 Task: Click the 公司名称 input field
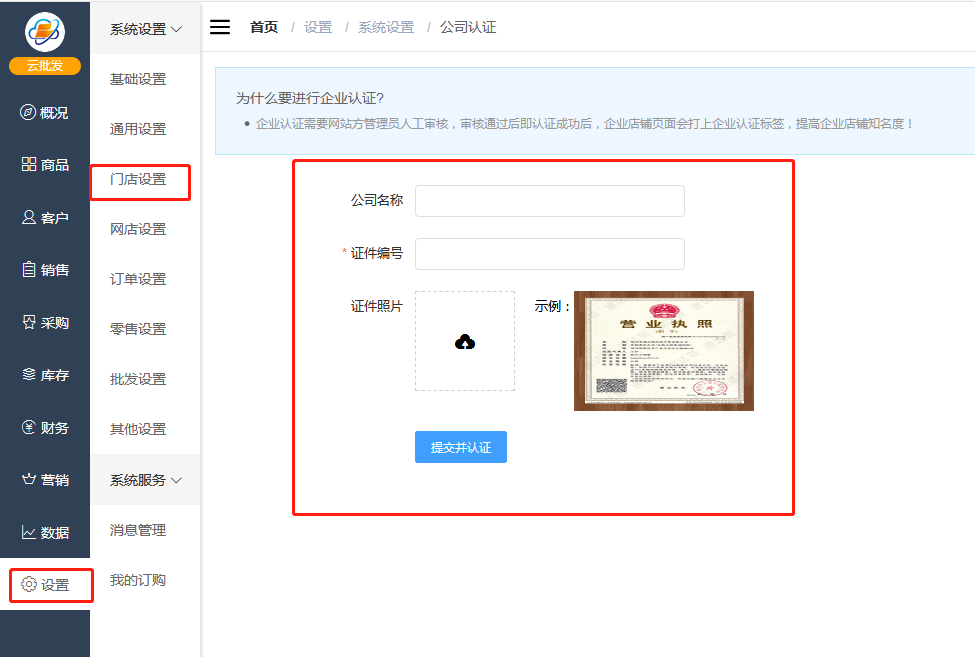pos(549,201)
